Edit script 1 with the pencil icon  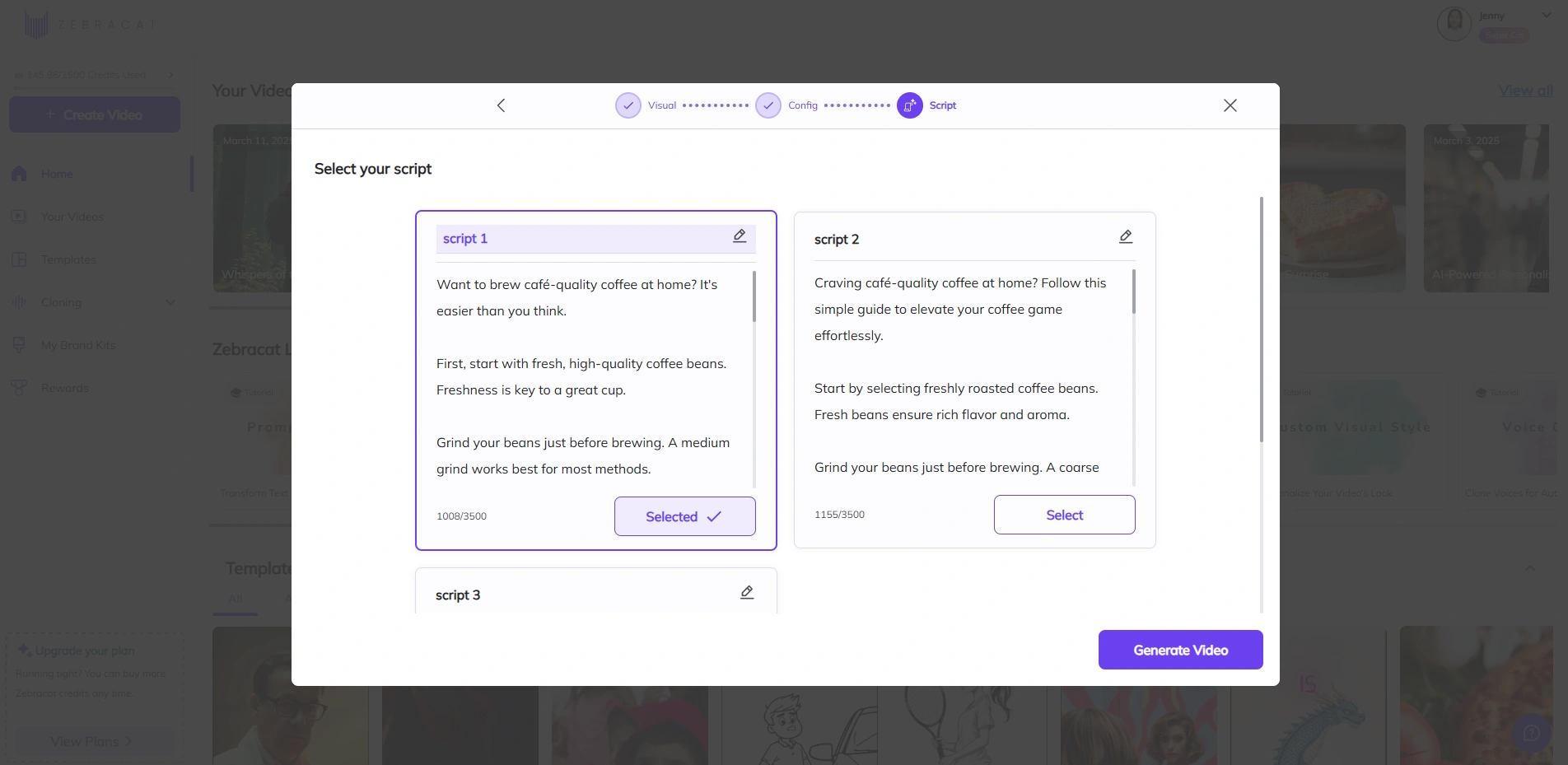(x=740, y=236)
